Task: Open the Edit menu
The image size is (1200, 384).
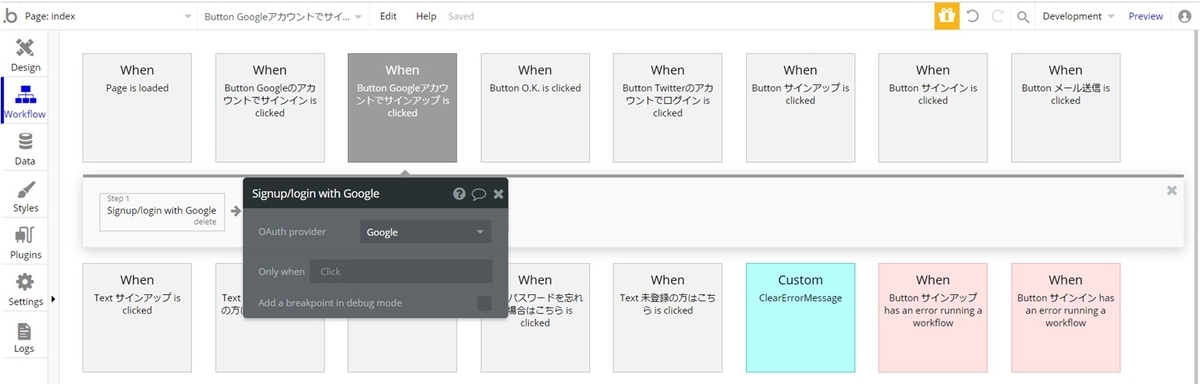Action: [x=388, y=16]
